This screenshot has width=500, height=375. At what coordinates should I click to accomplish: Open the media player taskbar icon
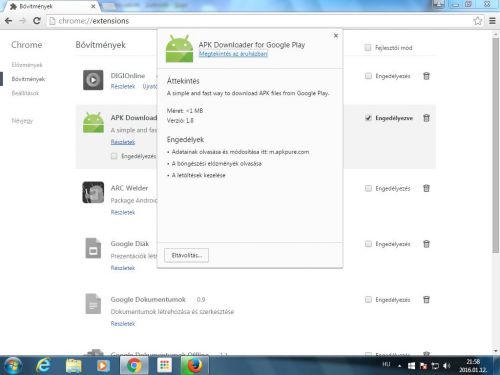(x=103, y=366)
